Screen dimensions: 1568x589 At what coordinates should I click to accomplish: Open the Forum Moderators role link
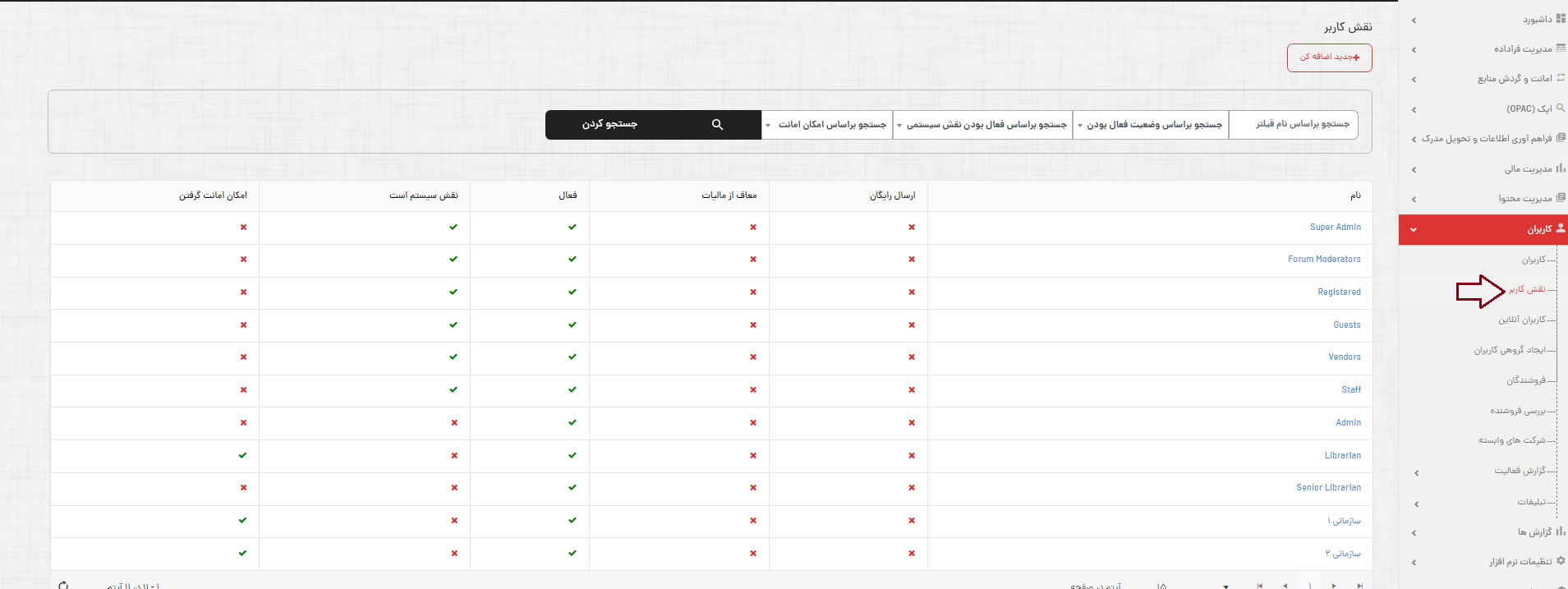1324,259
